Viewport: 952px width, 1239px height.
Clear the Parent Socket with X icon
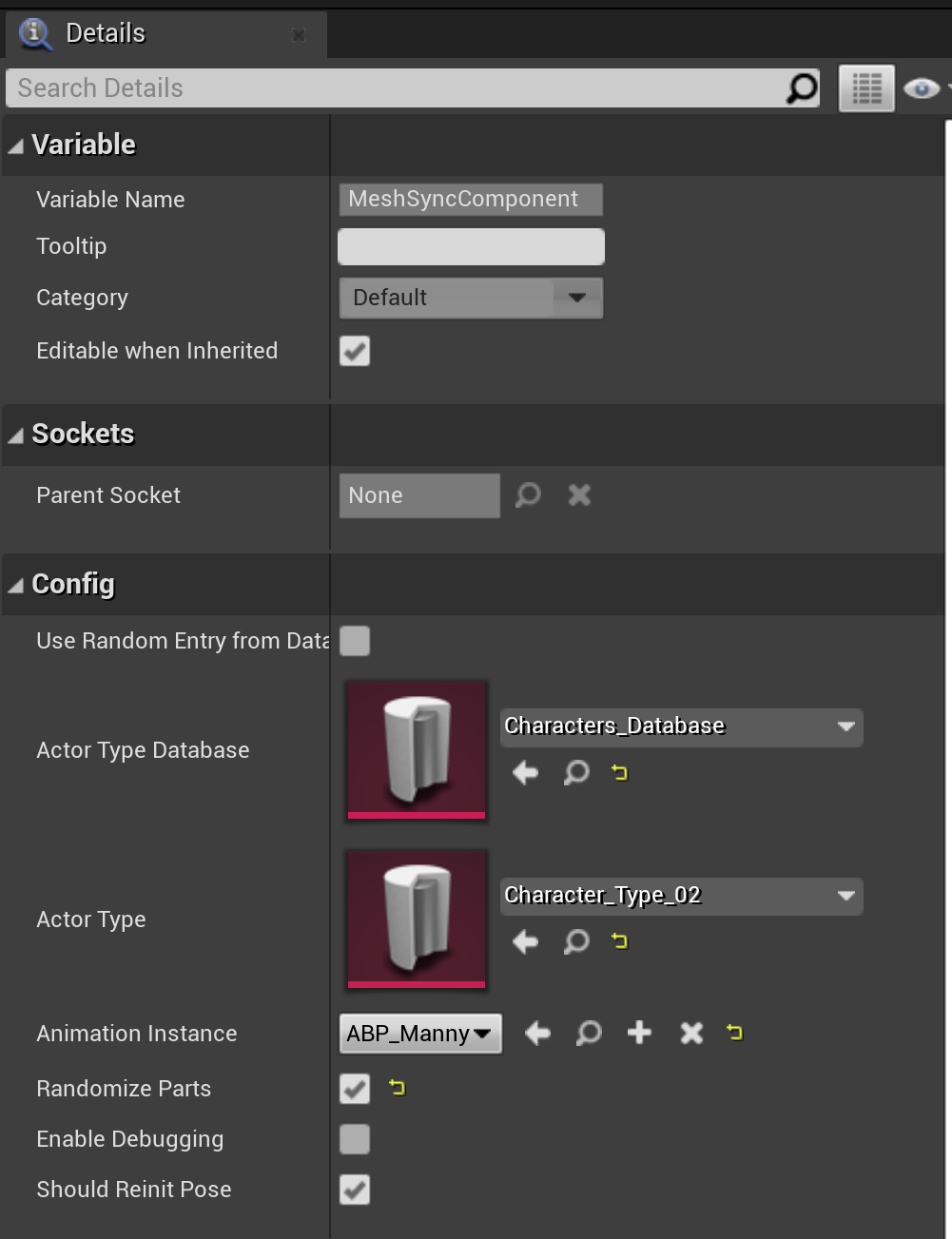click(x=579, y=495)
